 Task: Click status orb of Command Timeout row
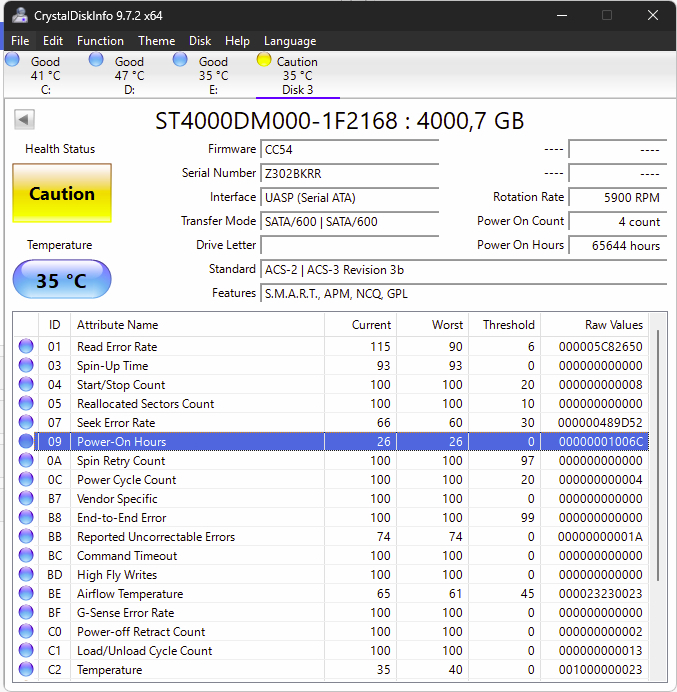(x=26, y=555)
